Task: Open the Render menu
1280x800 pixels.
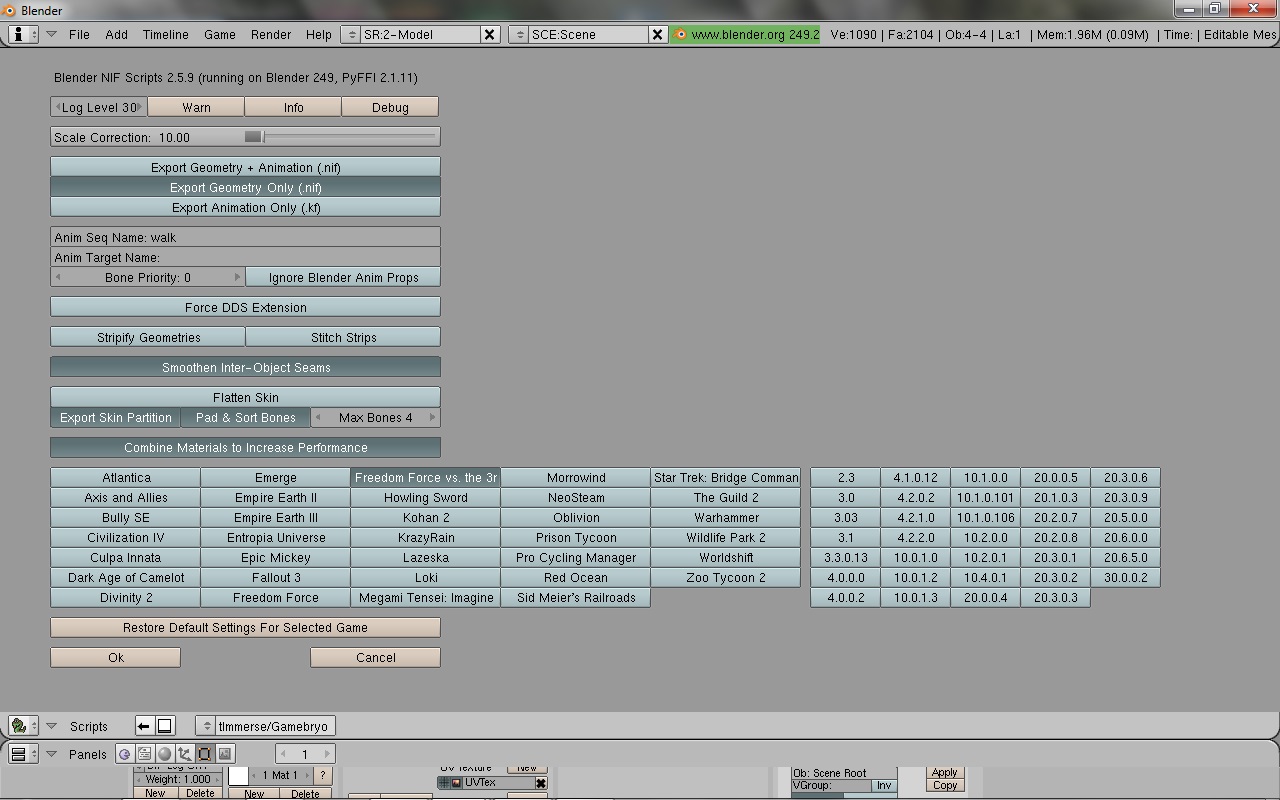Action: 271,34
